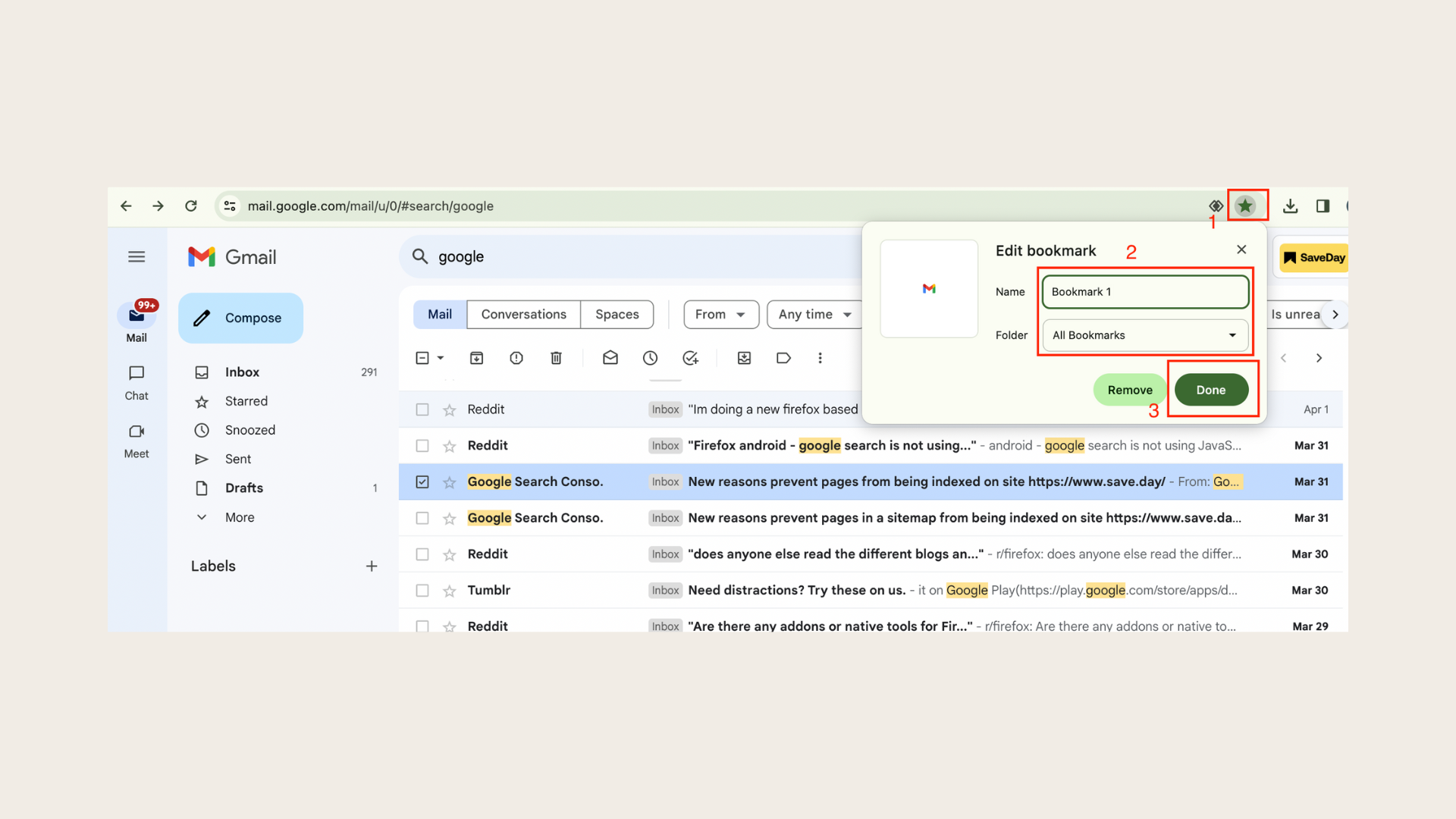Click Remove in Edit bookmark dialog
Image resolution: width=1456 pixels, height=819 pixels.
tap(1130, 390)
